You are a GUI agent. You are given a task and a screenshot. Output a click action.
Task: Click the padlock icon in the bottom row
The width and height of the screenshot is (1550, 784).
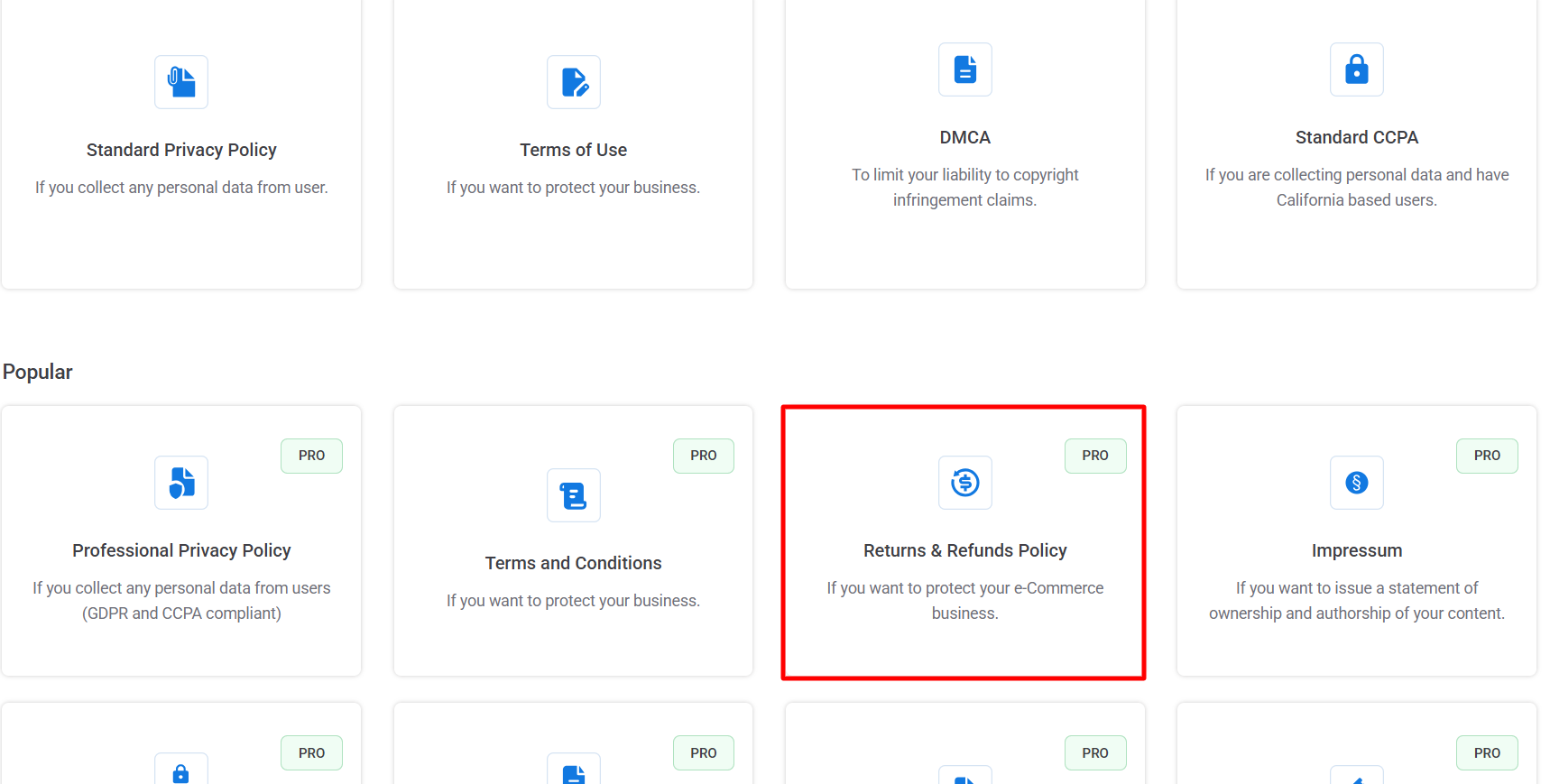(180, 774)
